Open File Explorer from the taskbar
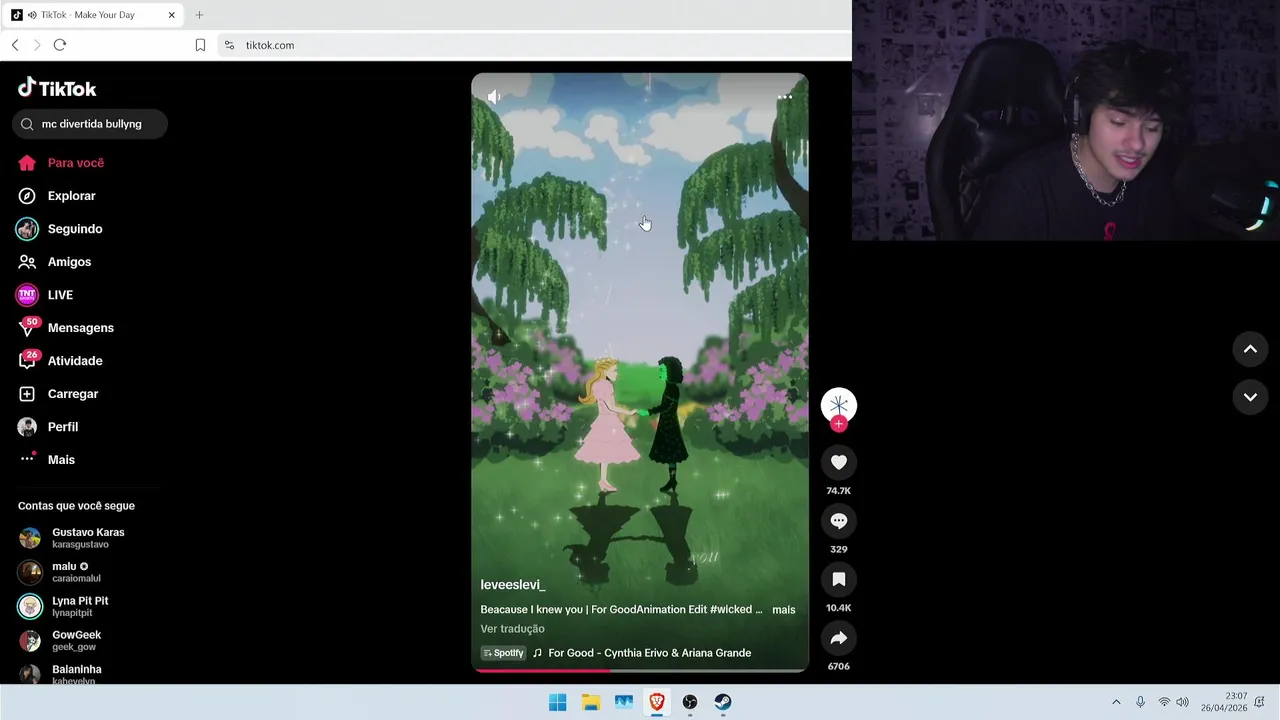 (591, 702)
